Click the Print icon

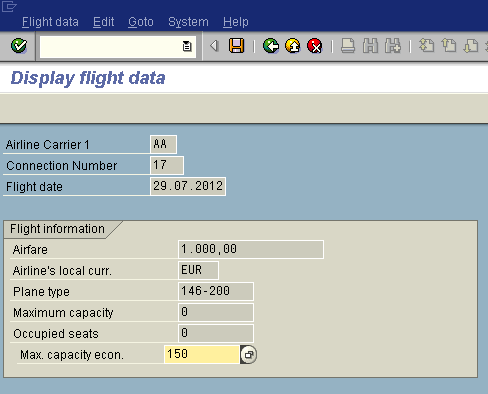[348, 46]
